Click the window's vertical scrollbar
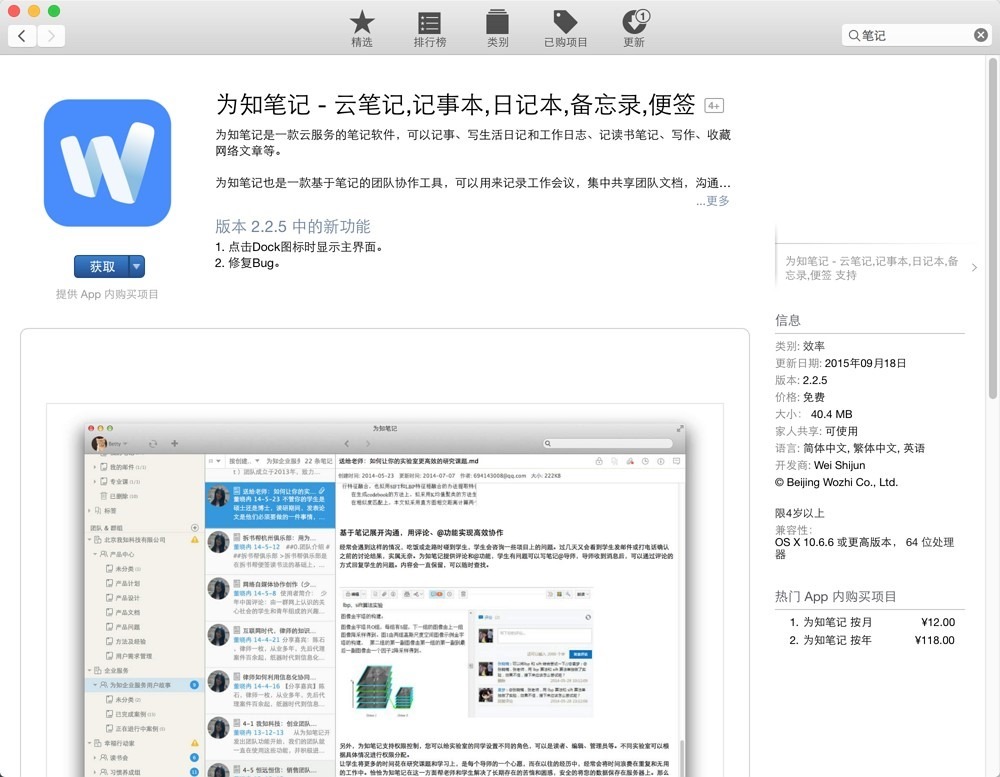 coord(992,228)
